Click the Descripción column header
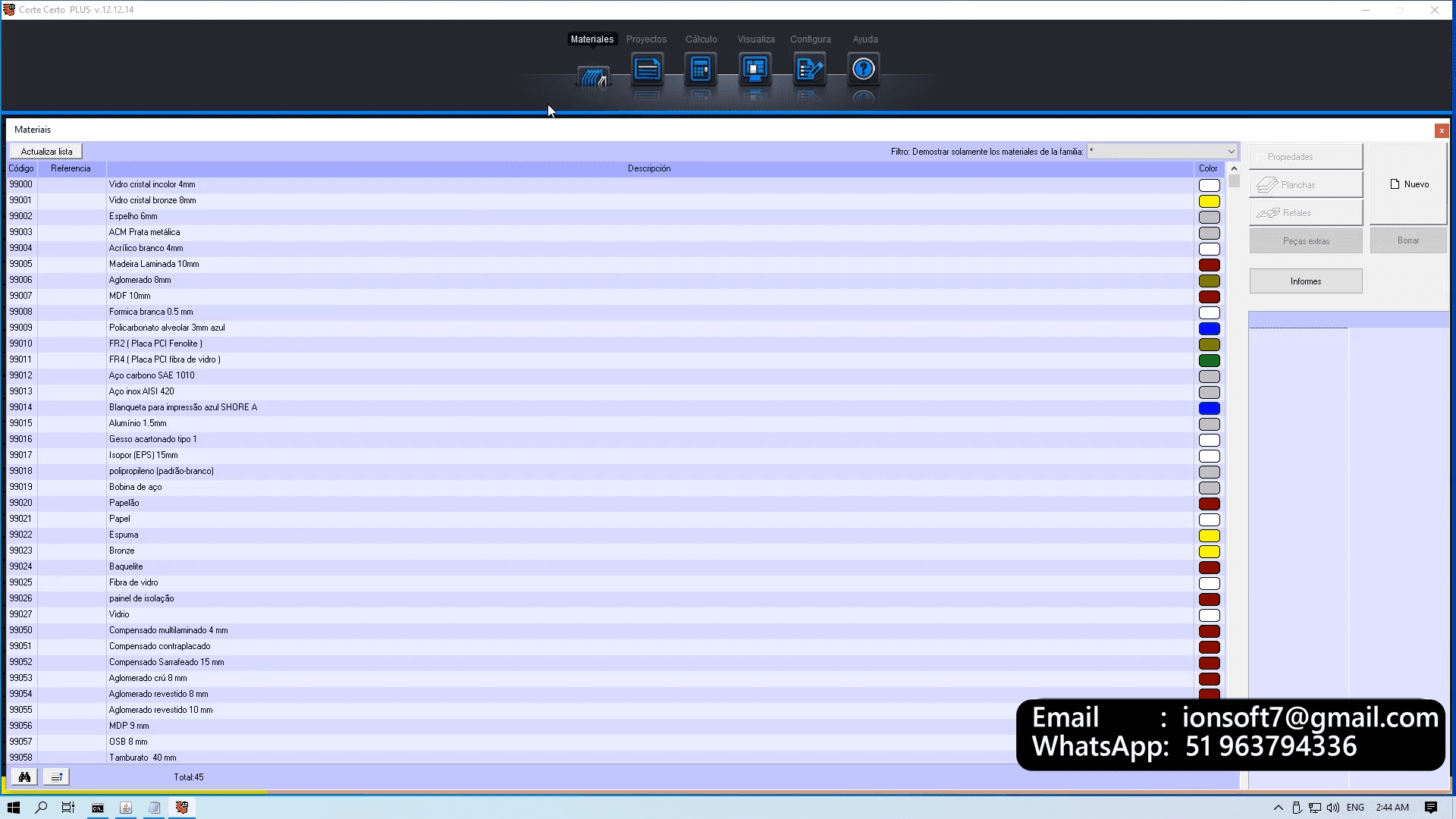This screenshot has height=819, width=1456. click(x=649, y=168)
